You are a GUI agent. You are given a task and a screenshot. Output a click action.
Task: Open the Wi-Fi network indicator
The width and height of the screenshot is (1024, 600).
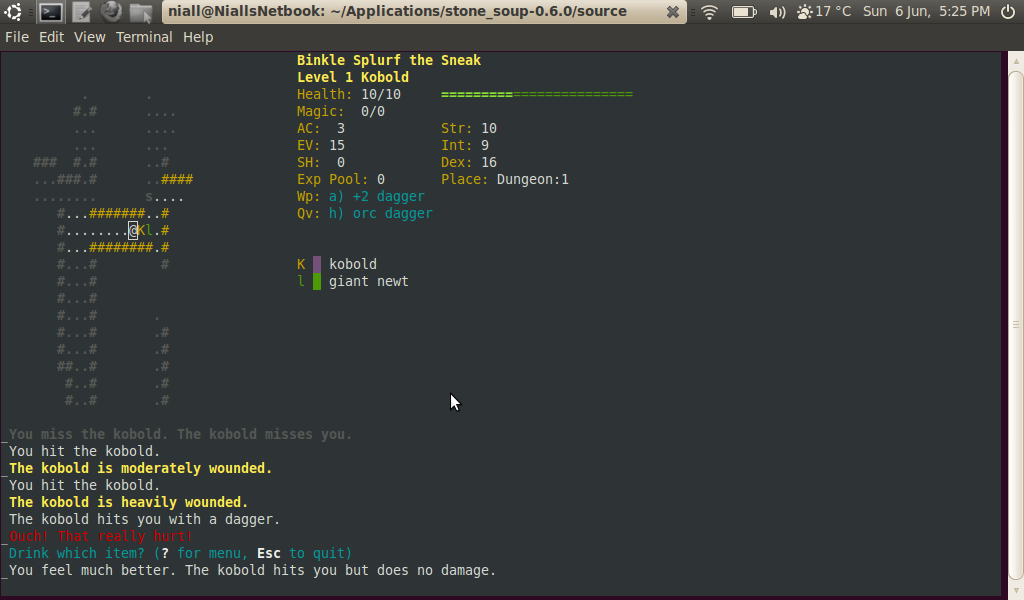[x=709, y=12]
